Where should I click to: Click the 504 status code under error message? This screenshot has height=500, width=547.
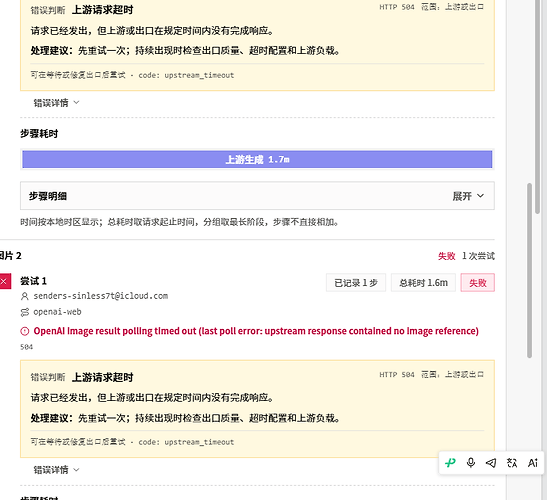(x=27, y=347)
